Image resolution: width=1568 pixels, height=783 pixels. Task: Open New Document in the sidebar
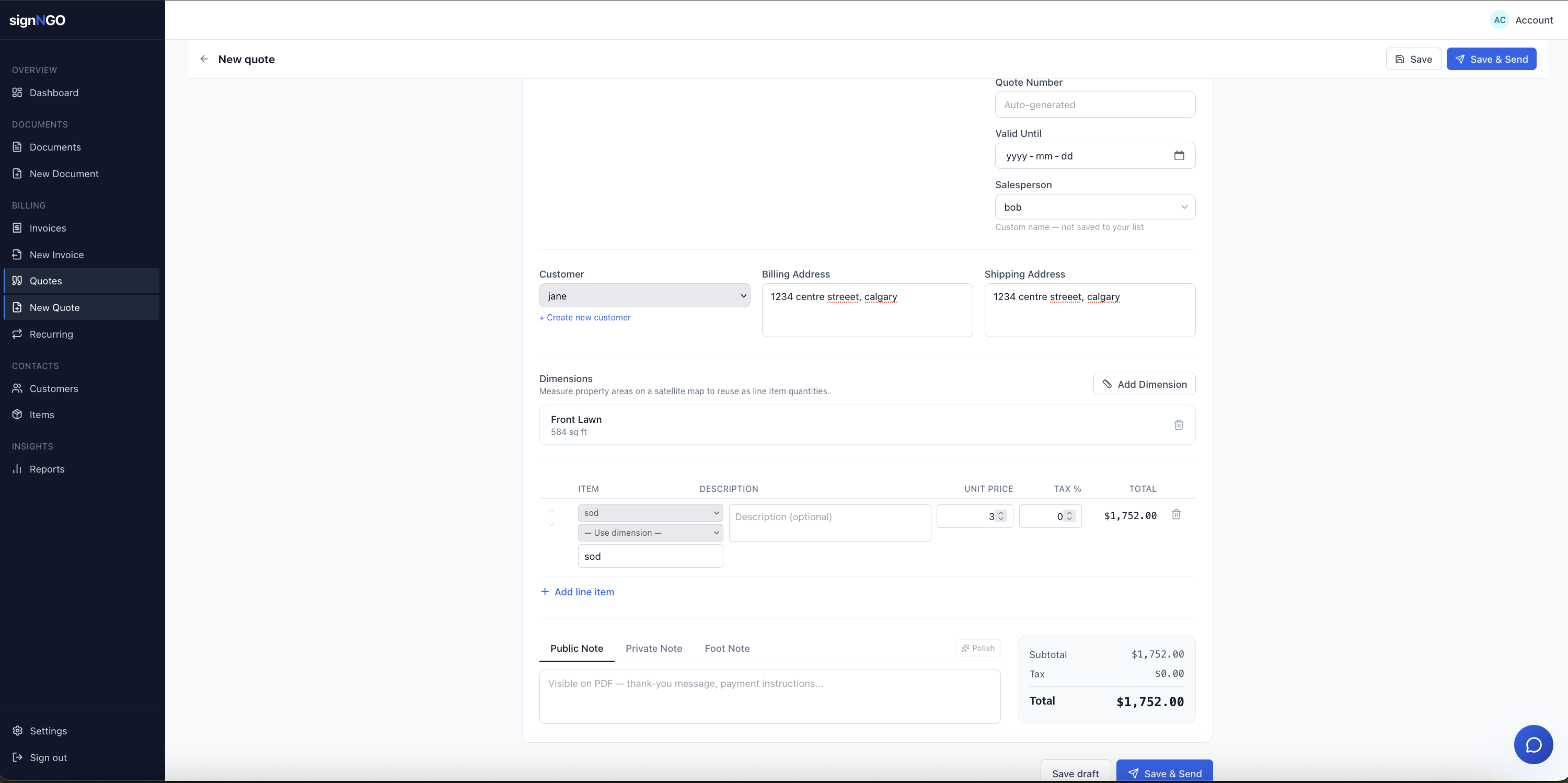coord(82,174)
